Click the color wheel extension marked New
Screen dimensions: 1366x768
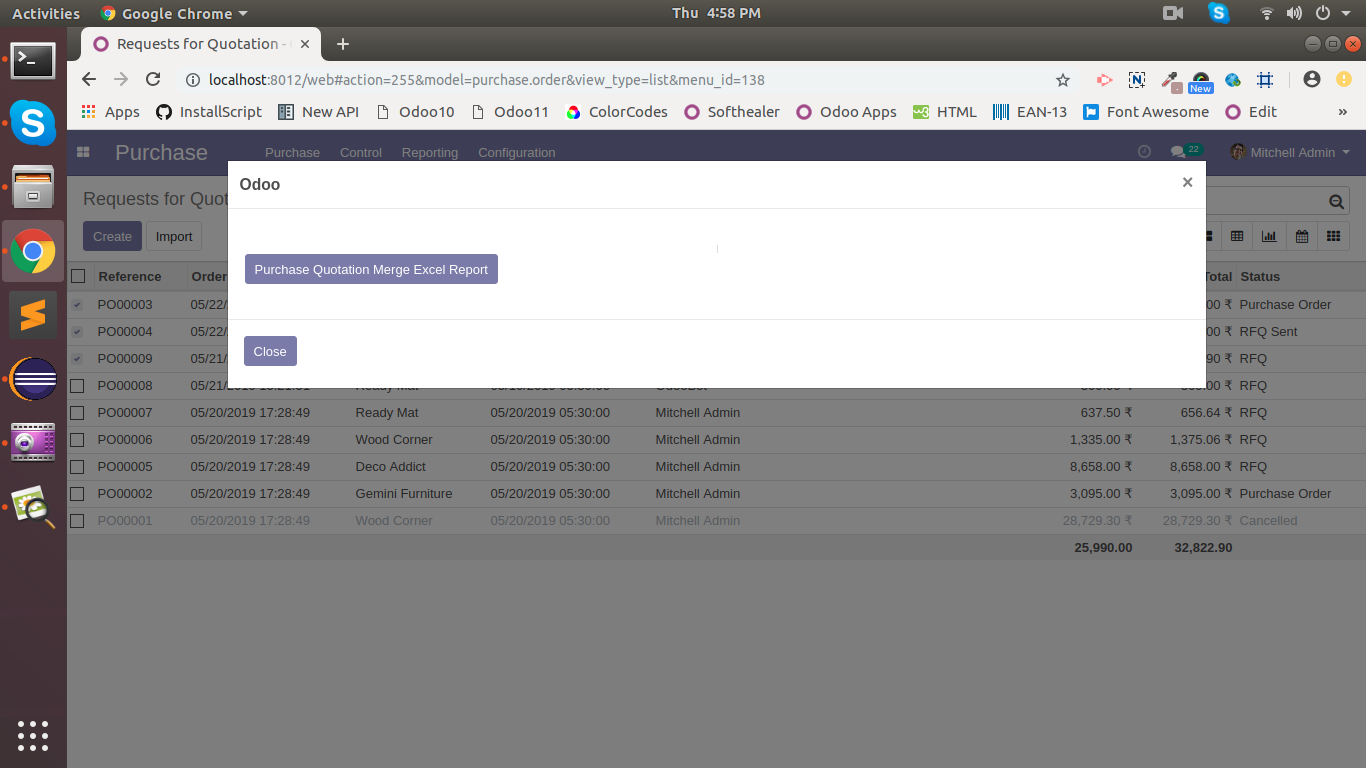point(1201,82)
